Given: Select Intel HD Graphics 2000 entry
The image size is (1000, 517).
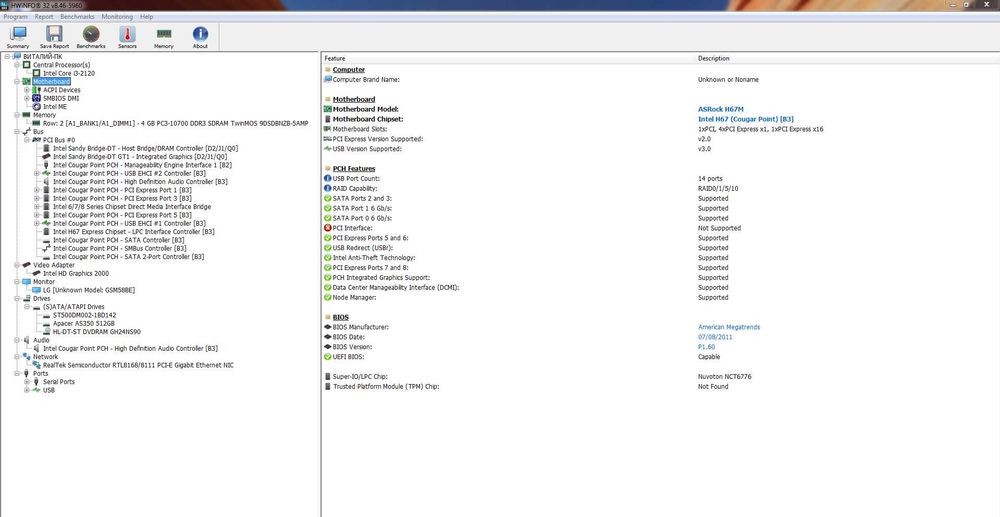Looking at the screenshot, I should click(76, 273).
